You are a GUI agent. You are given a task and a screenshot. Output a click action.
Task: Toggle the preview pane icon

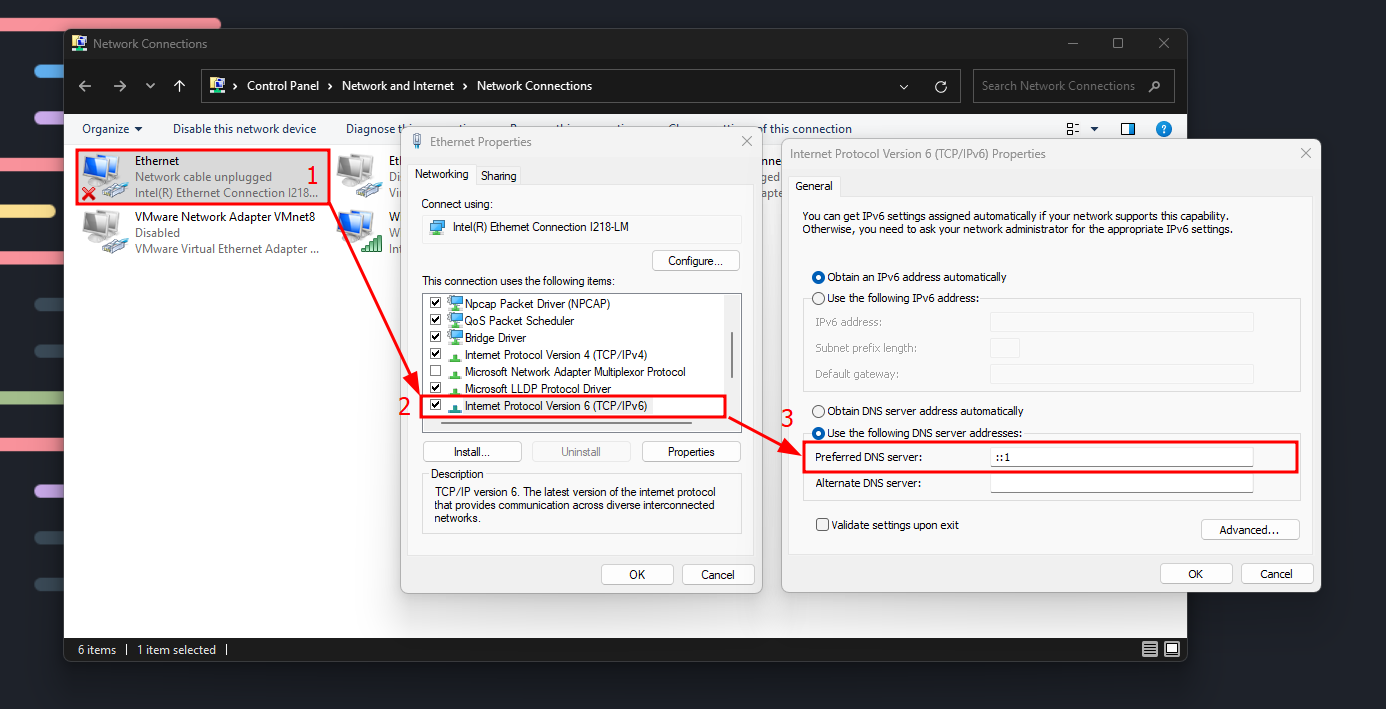click(1128, 129)
